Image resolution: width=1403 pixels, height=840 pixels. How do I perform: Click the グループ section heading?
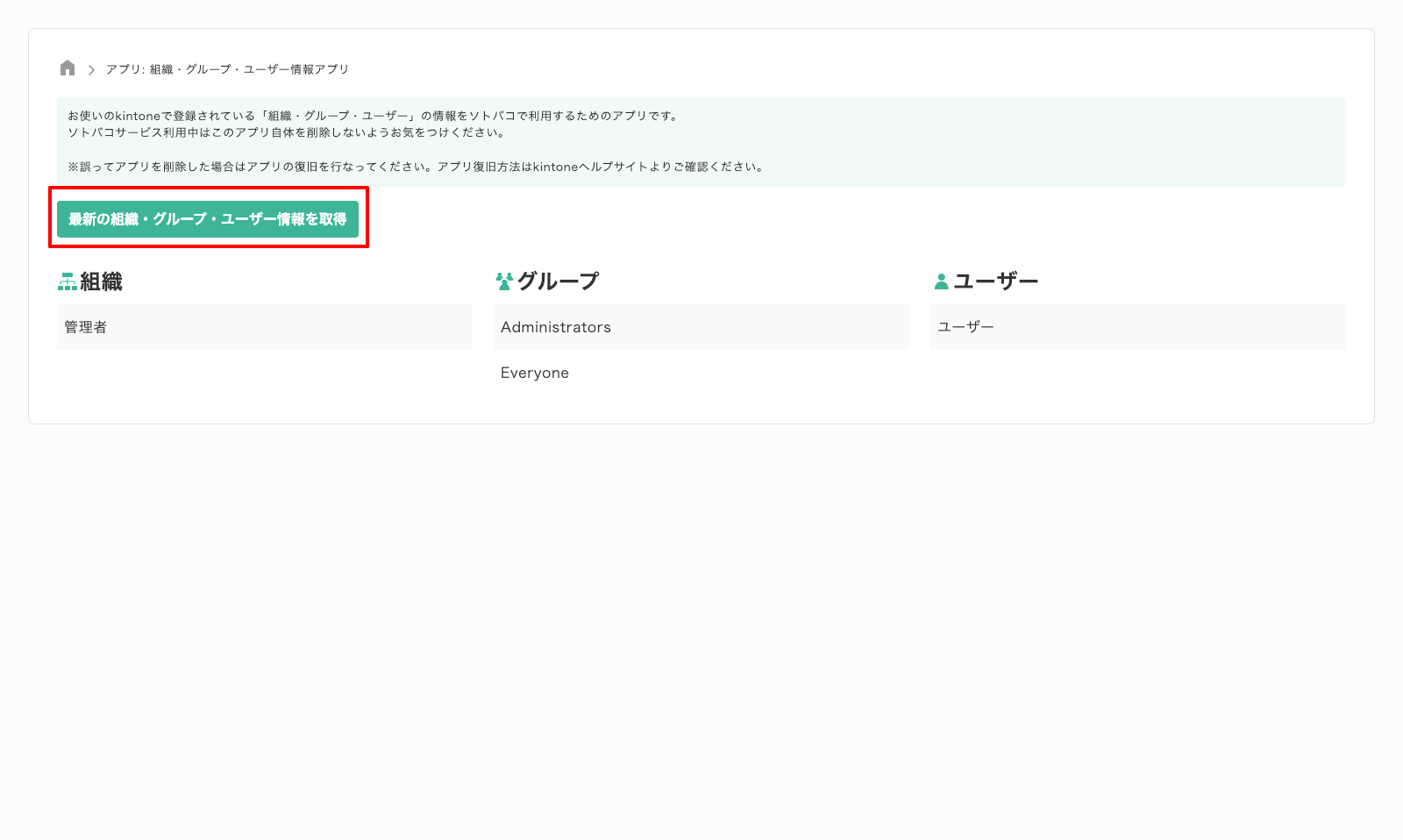(x=558, y=281)
